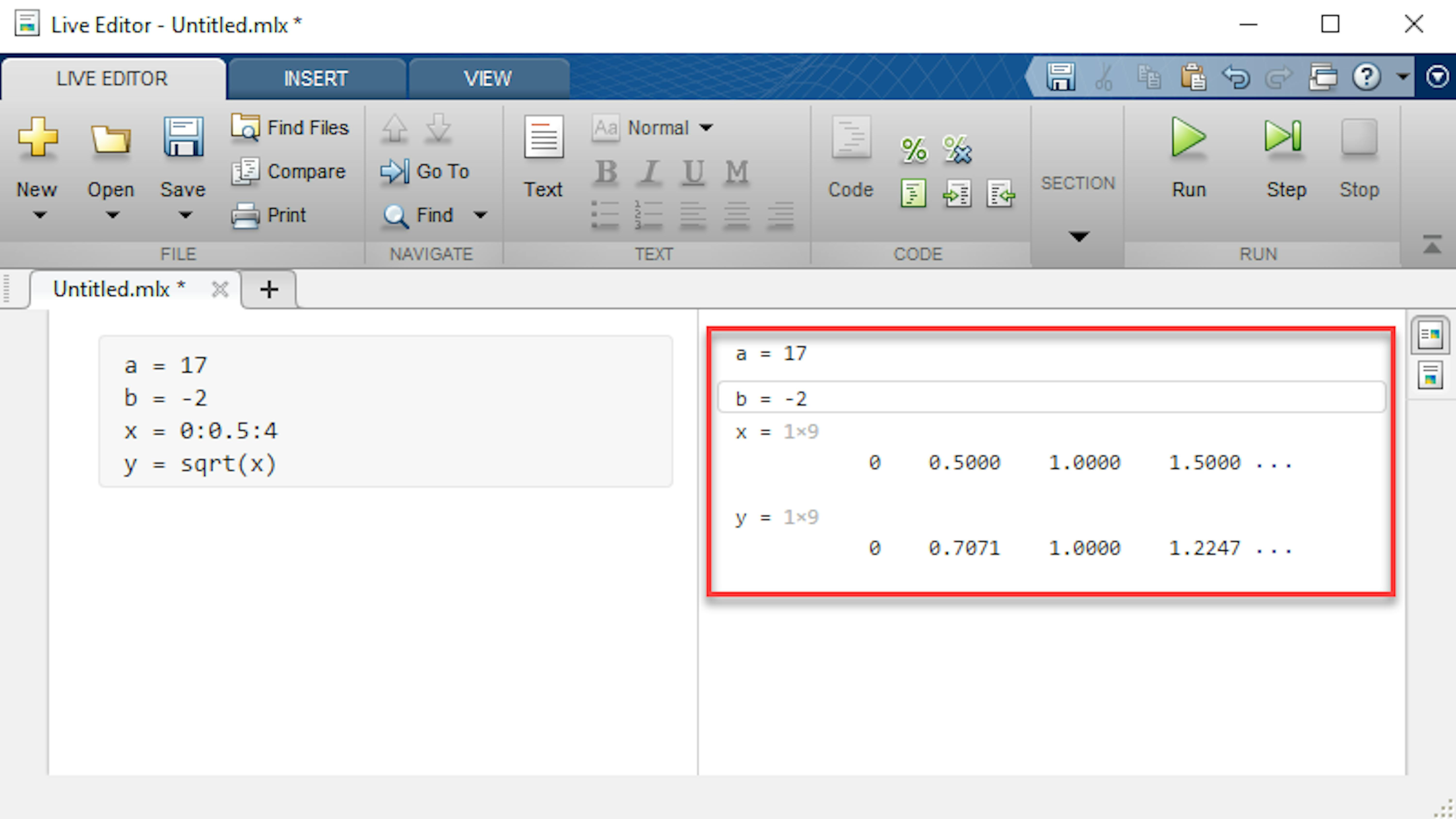The width and height of the screenshot is (1456, 819).
Task: Click quick access Copy icon
Action: point(1149,77)
